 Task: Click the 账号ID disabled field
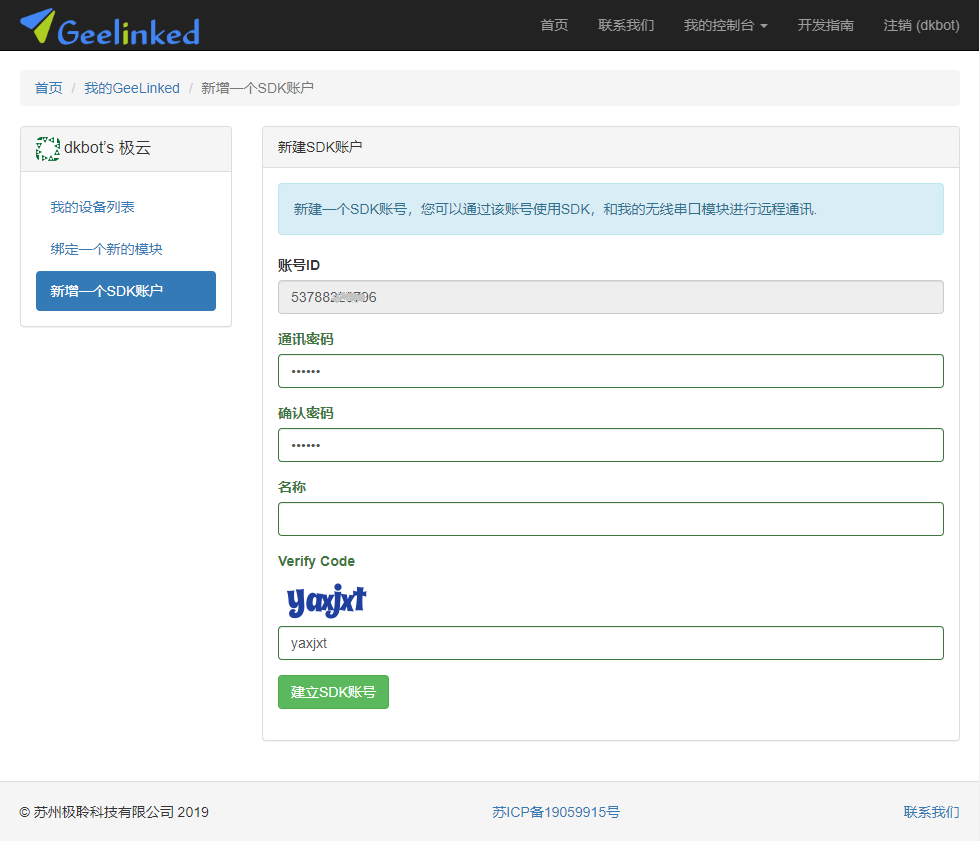610,297
